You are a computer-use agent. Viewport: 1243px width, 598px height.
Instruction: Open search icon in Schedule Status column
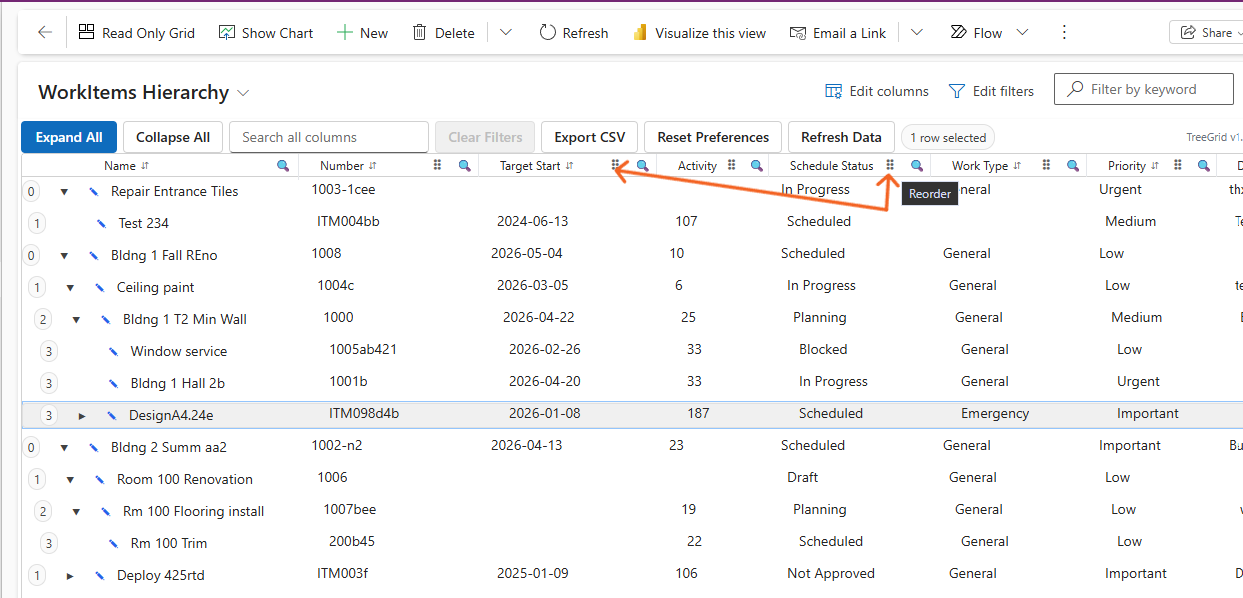917,166
